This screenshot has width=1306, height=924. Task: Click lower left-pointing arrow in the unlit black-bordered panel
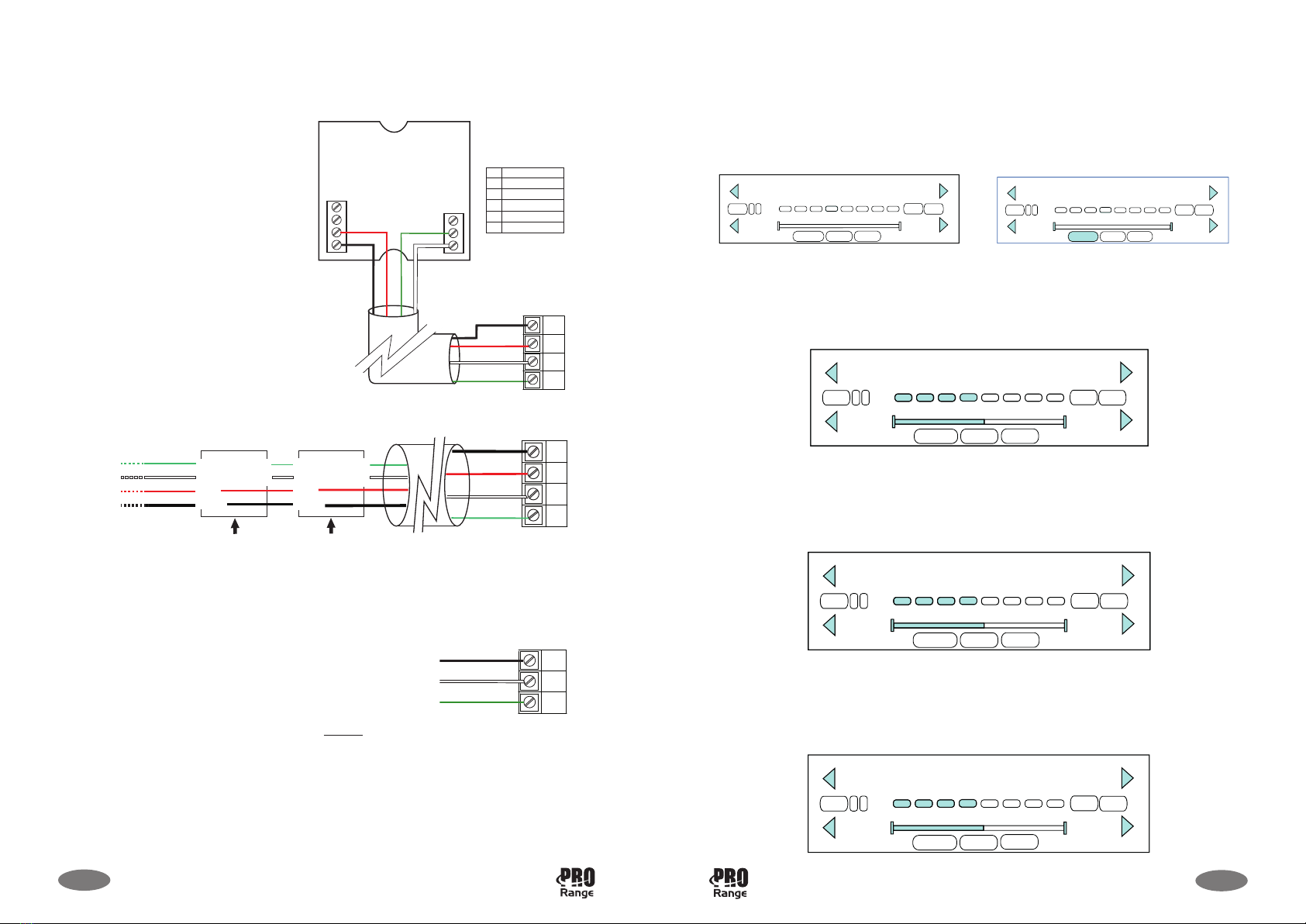coord(734,226)
